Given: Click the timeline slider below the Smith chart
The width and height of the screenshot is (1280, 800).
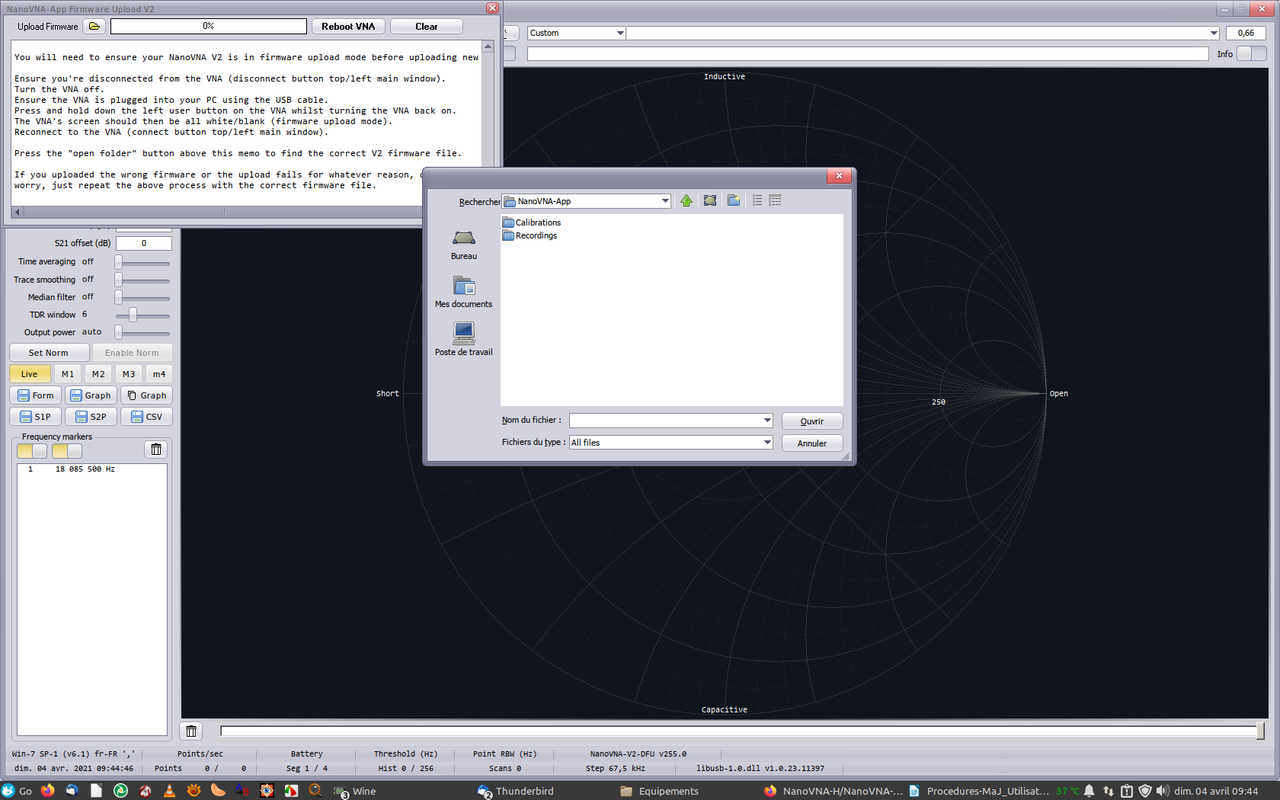Looking at the screenshot, I should coord(743,732).
